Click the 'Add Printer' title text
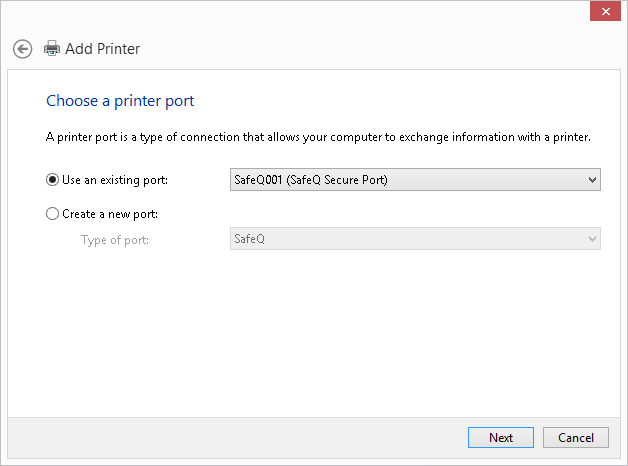Screen dimensions: 628x466 (102, 48)
